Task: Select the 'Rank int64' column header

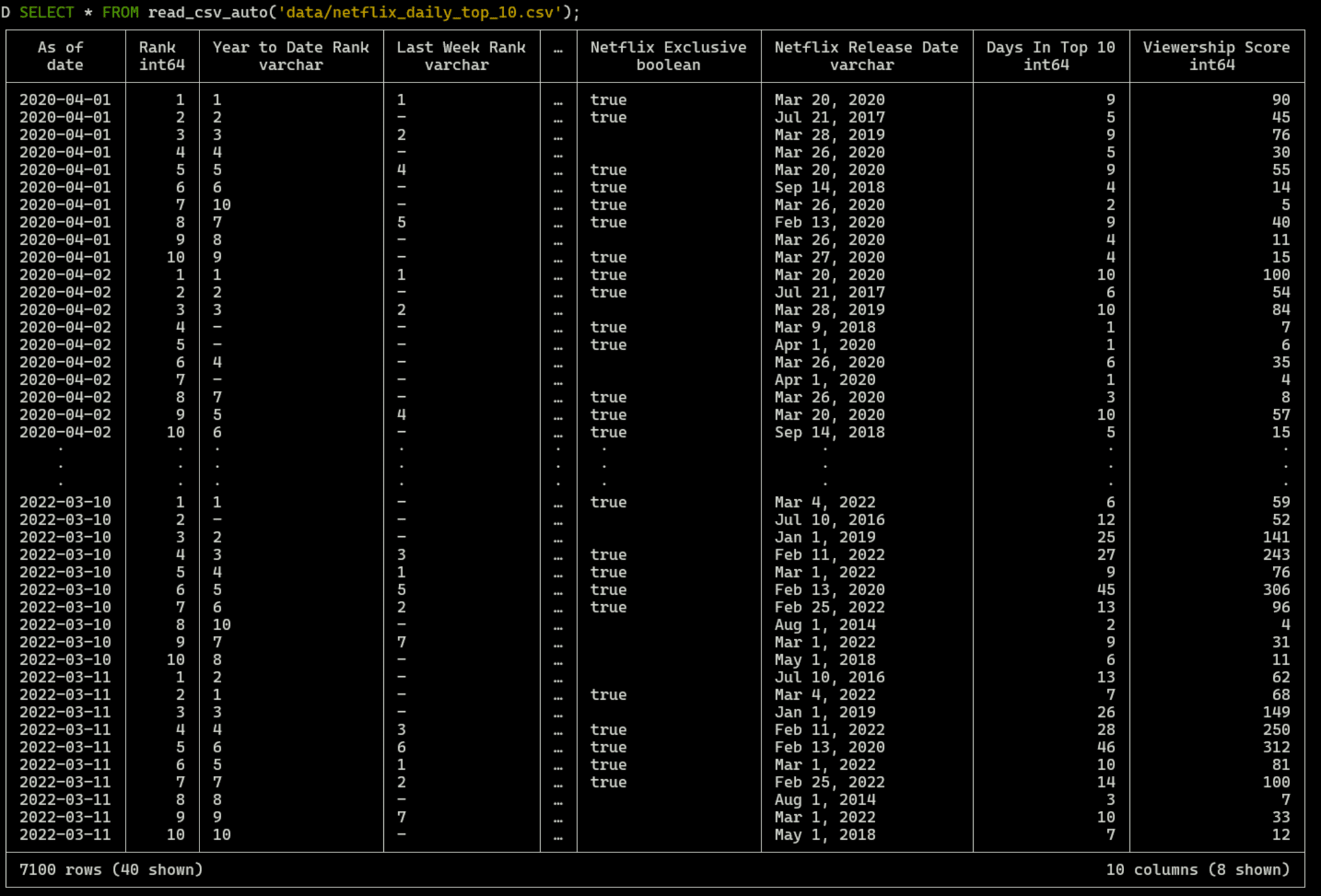Action: click(162, 56)
